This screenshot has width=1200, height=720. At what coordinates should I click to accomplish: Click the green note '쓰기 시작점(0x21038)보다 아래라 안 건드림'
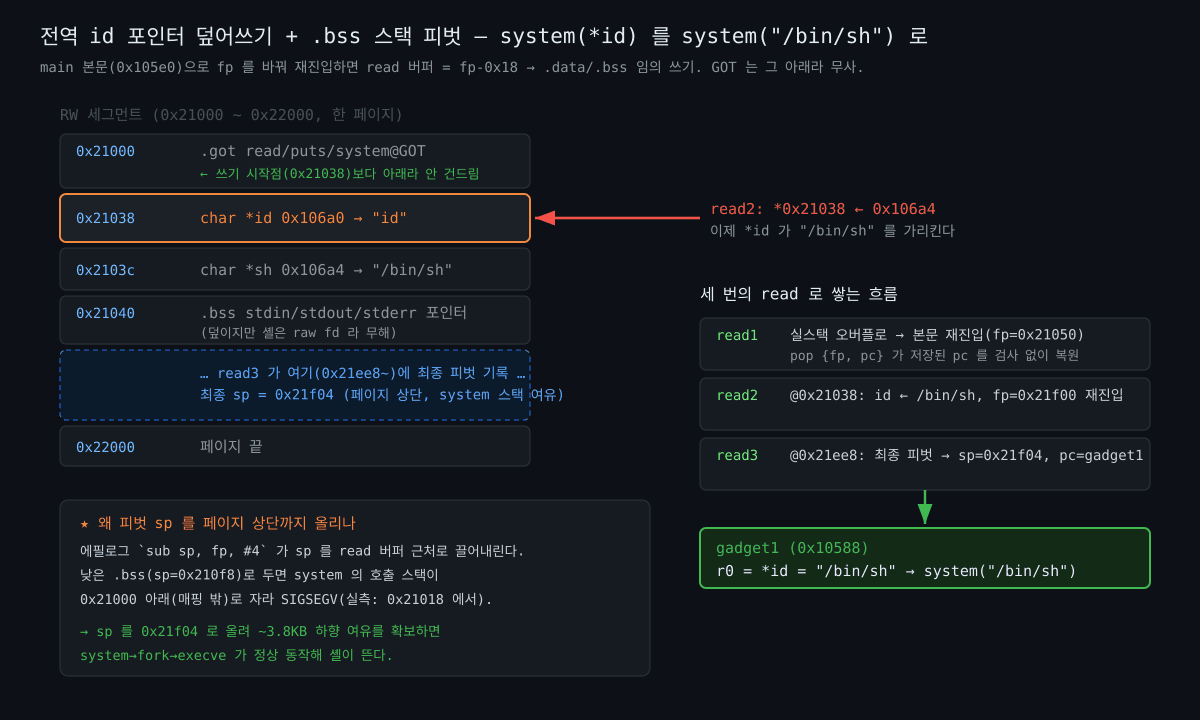(340, 174)
